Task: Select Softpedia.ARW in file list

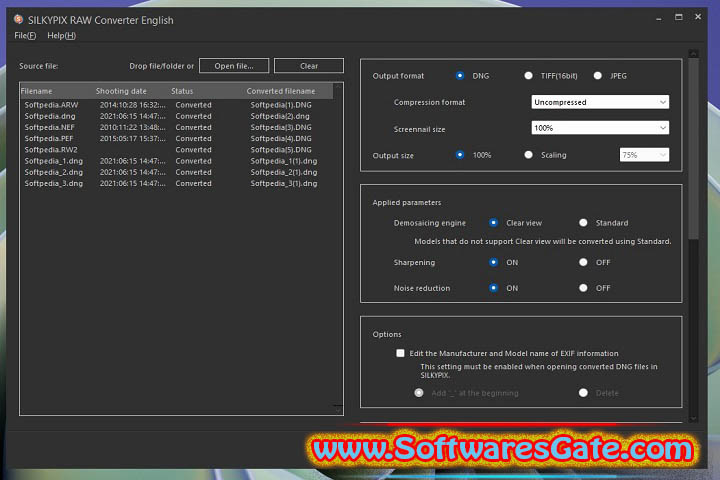Action: 51,105
